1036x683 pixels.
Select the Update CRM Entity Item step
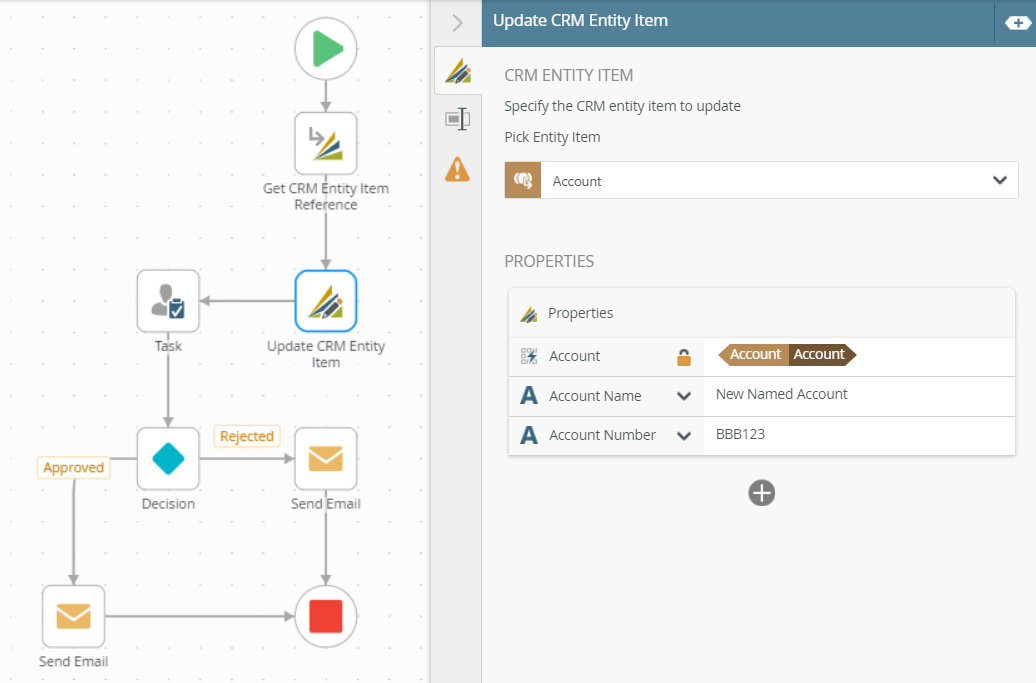326,301
